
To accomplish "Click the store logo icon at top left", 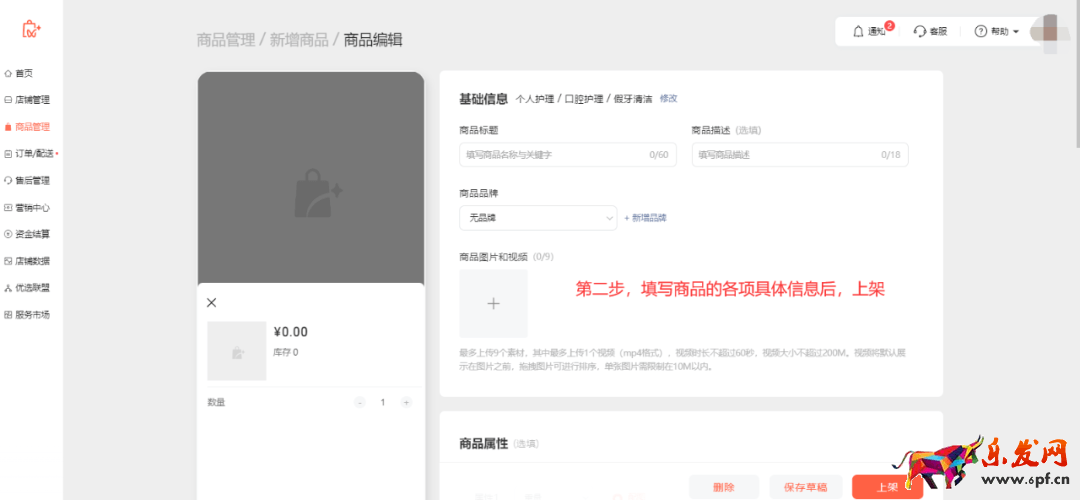I will (x=31, y=29).
